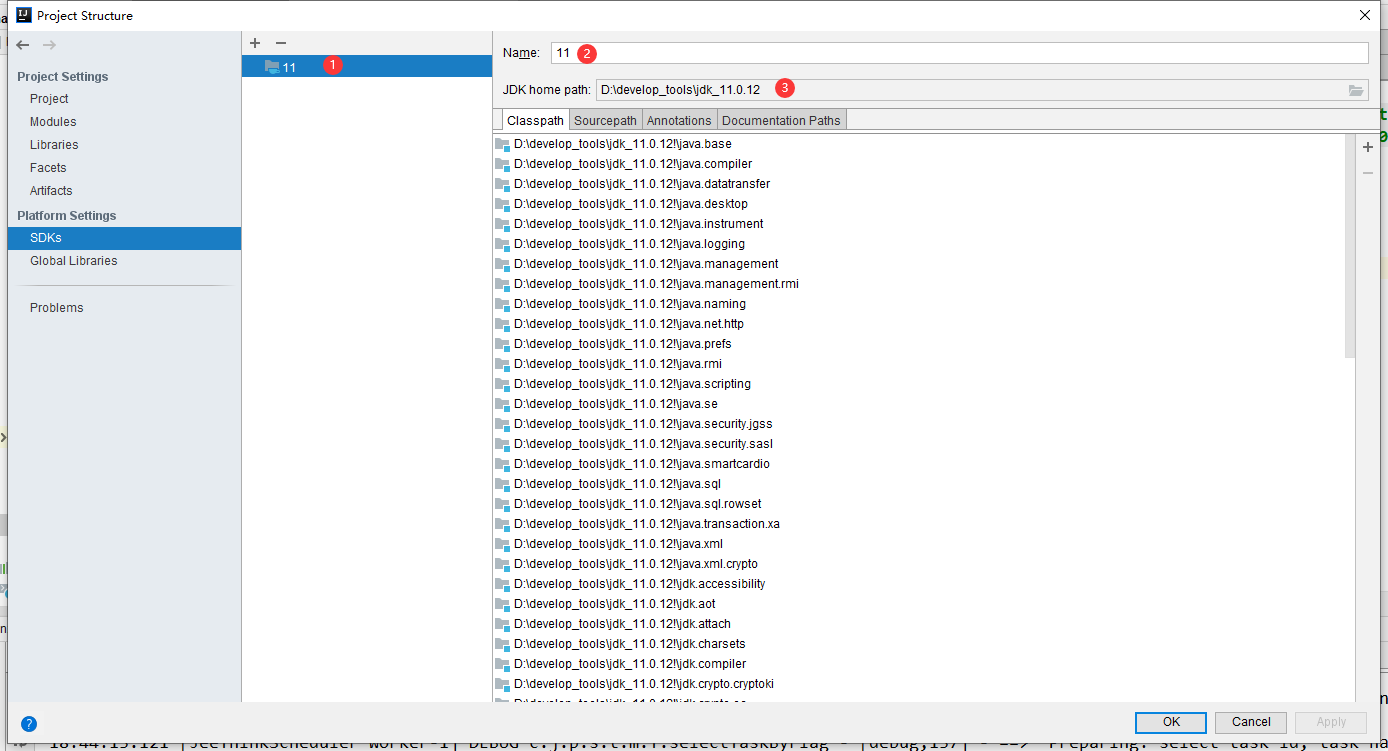Viewport: 1388px width, 751px height.
Task: Select the java.security.jgss classpath entry
Action: pos(633,424)
